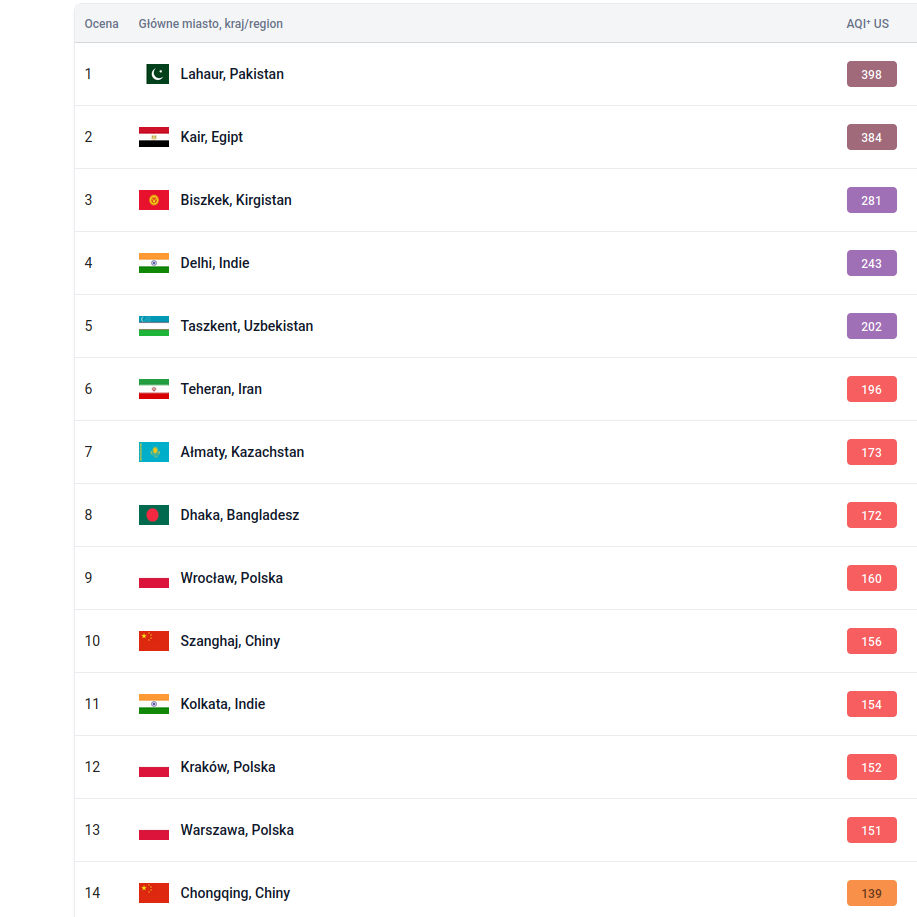Screen dimensions: 917x917
Task: Click the Egypt flag icon beside Kair
Action: 154,137
